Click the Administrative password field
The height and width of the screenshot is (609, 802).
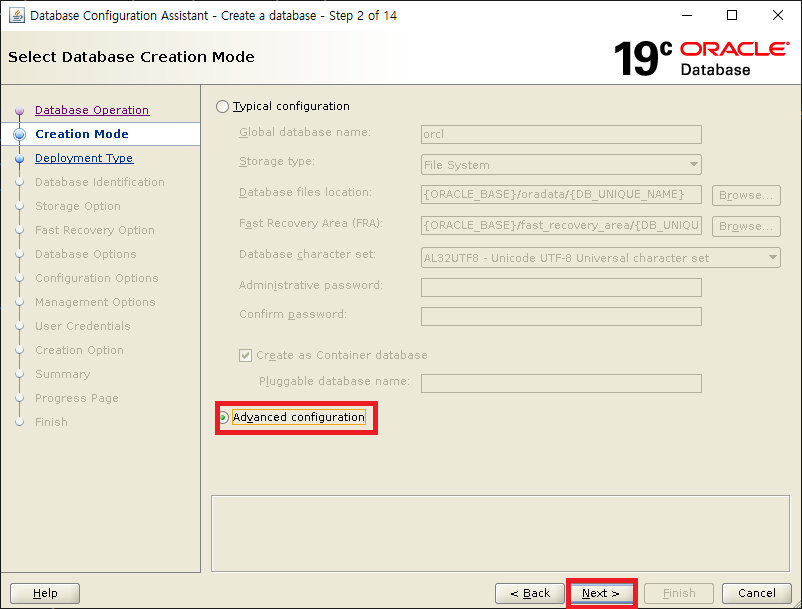(561, 287)
